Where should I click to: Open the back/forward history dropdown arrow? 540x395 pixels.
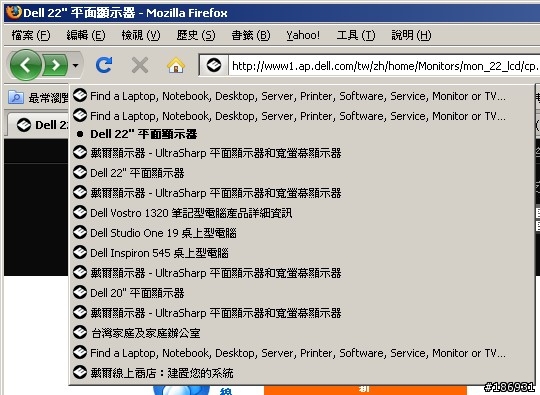[75, 65]
